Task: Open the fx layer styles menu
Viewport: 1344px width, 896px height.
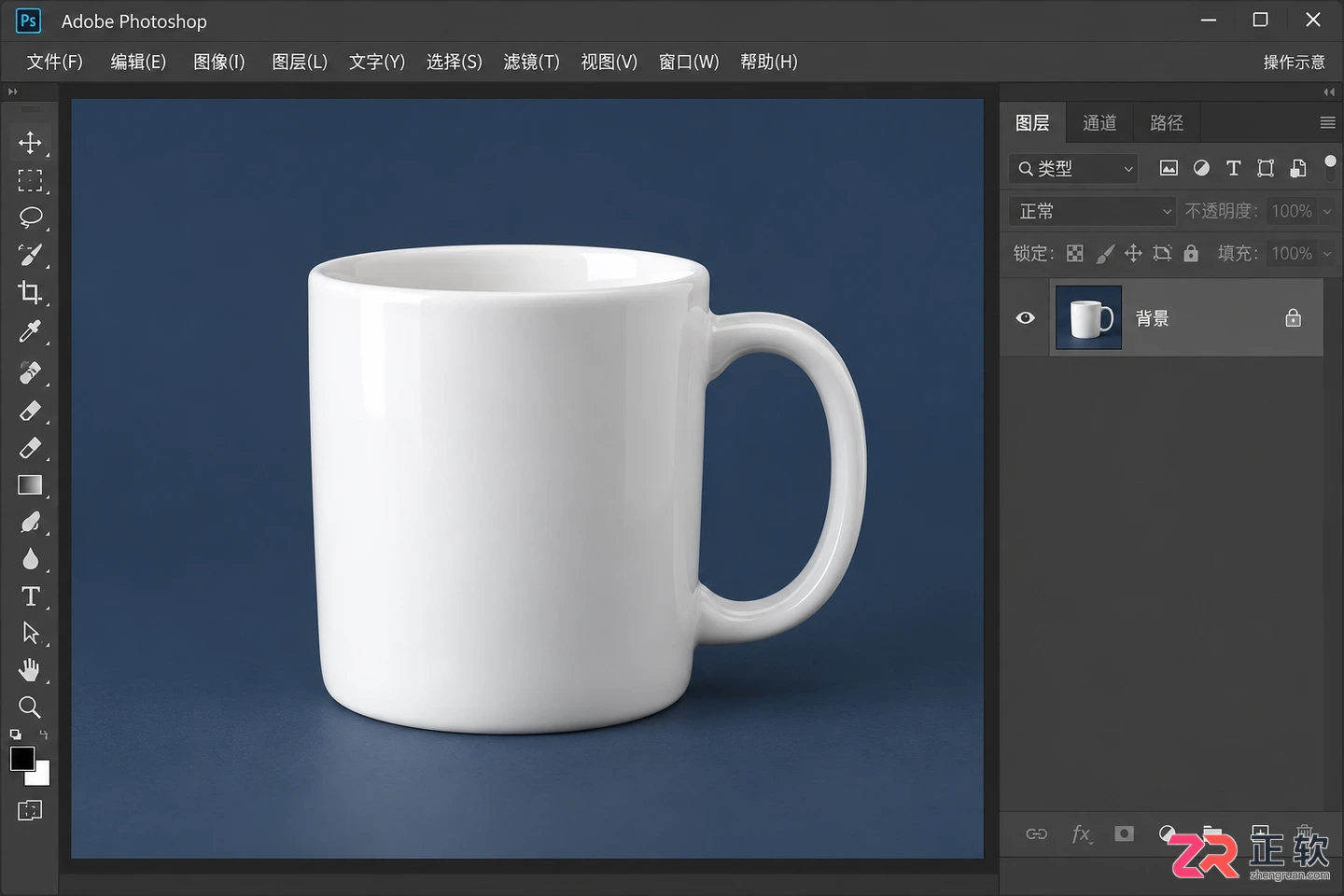Action: point(1081,833)
